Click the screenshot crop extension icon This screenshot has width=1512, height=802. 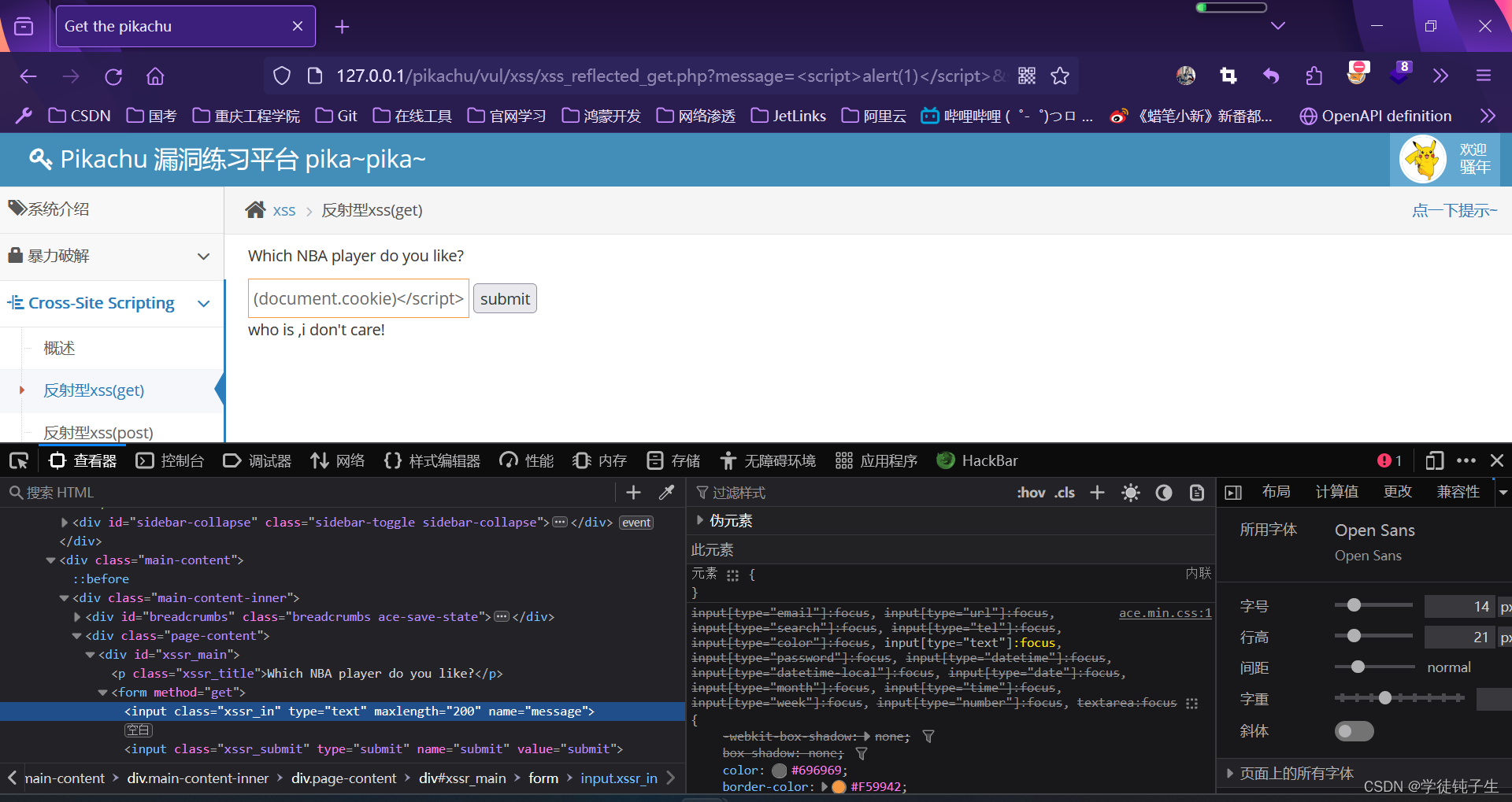(1228, 76)
